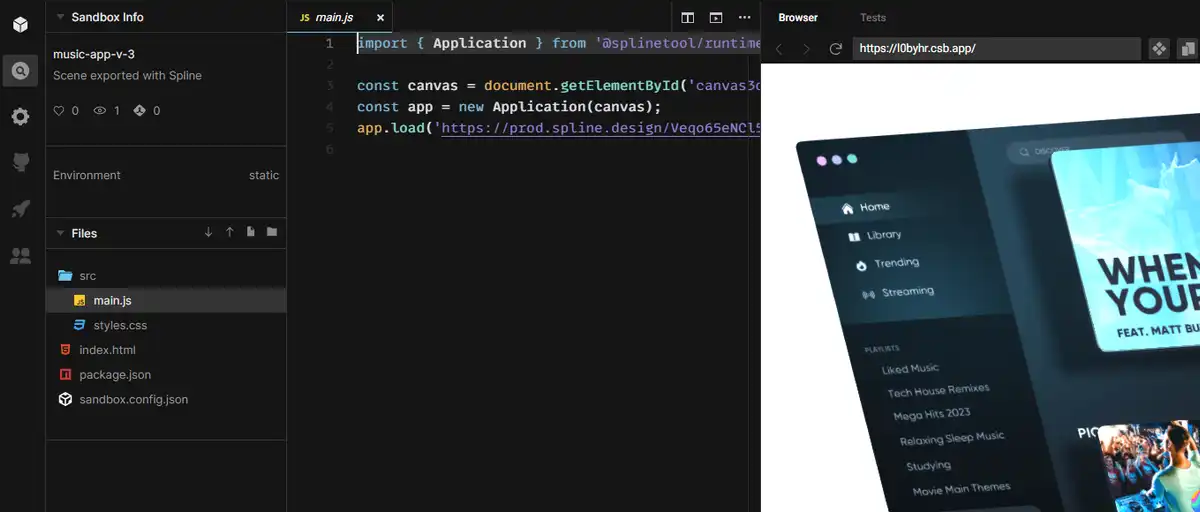This screenshot has height=512, width=1200.
Task: Click the heart likes icon
Action: click(x=60, y=111)
